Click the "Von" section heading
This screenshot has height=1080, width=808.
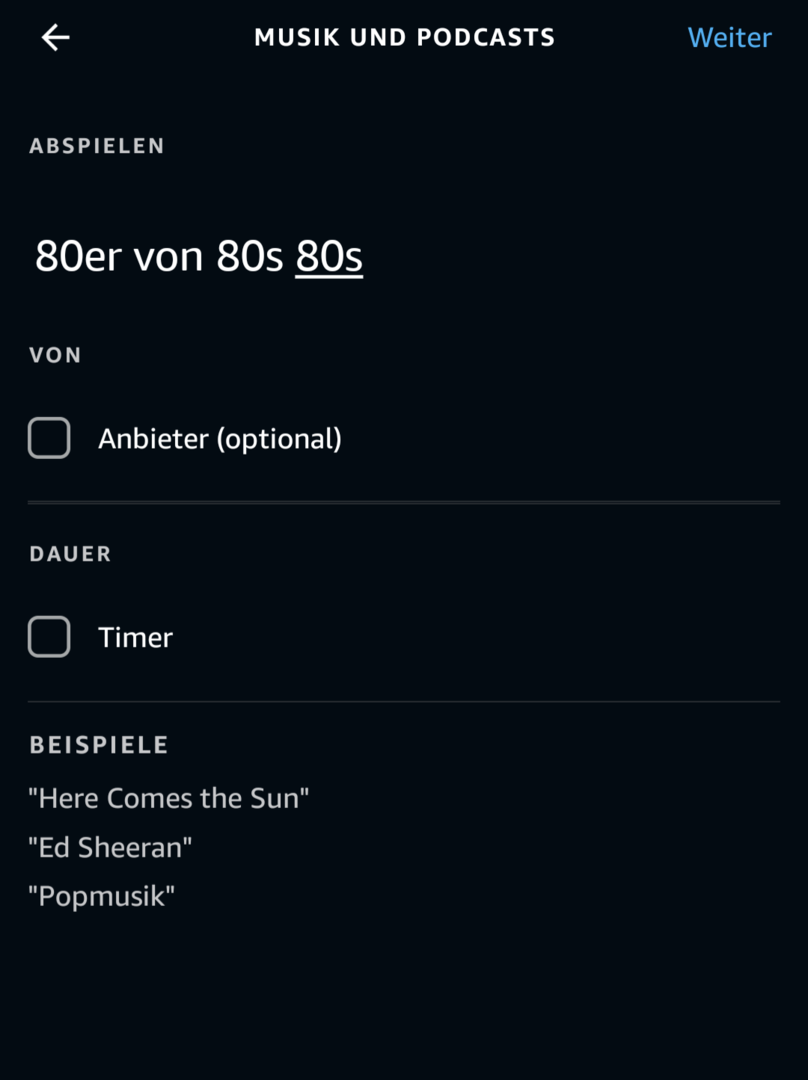[55, 355]
